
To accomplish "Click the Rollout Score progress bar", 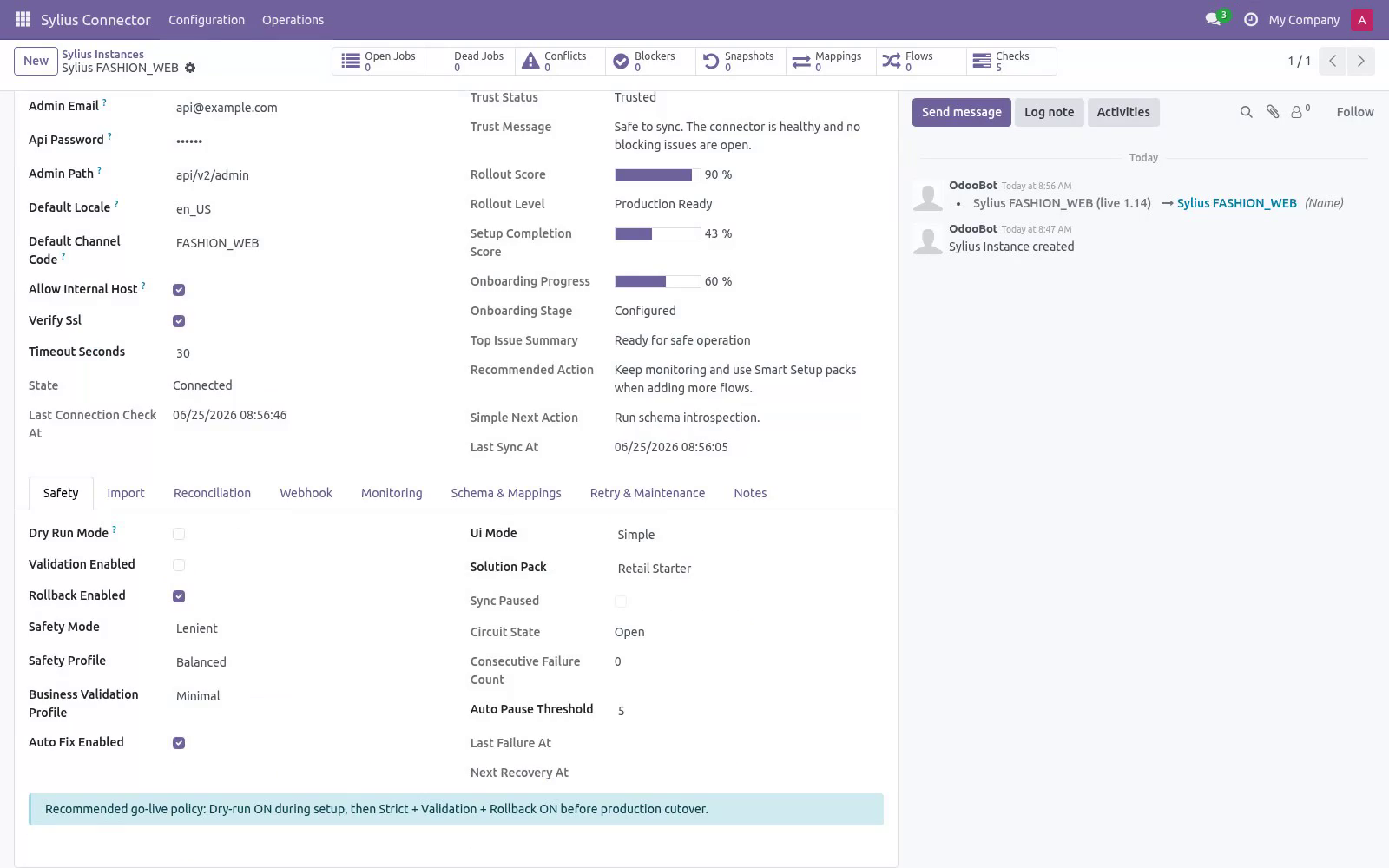I will (x=658, y=174).
